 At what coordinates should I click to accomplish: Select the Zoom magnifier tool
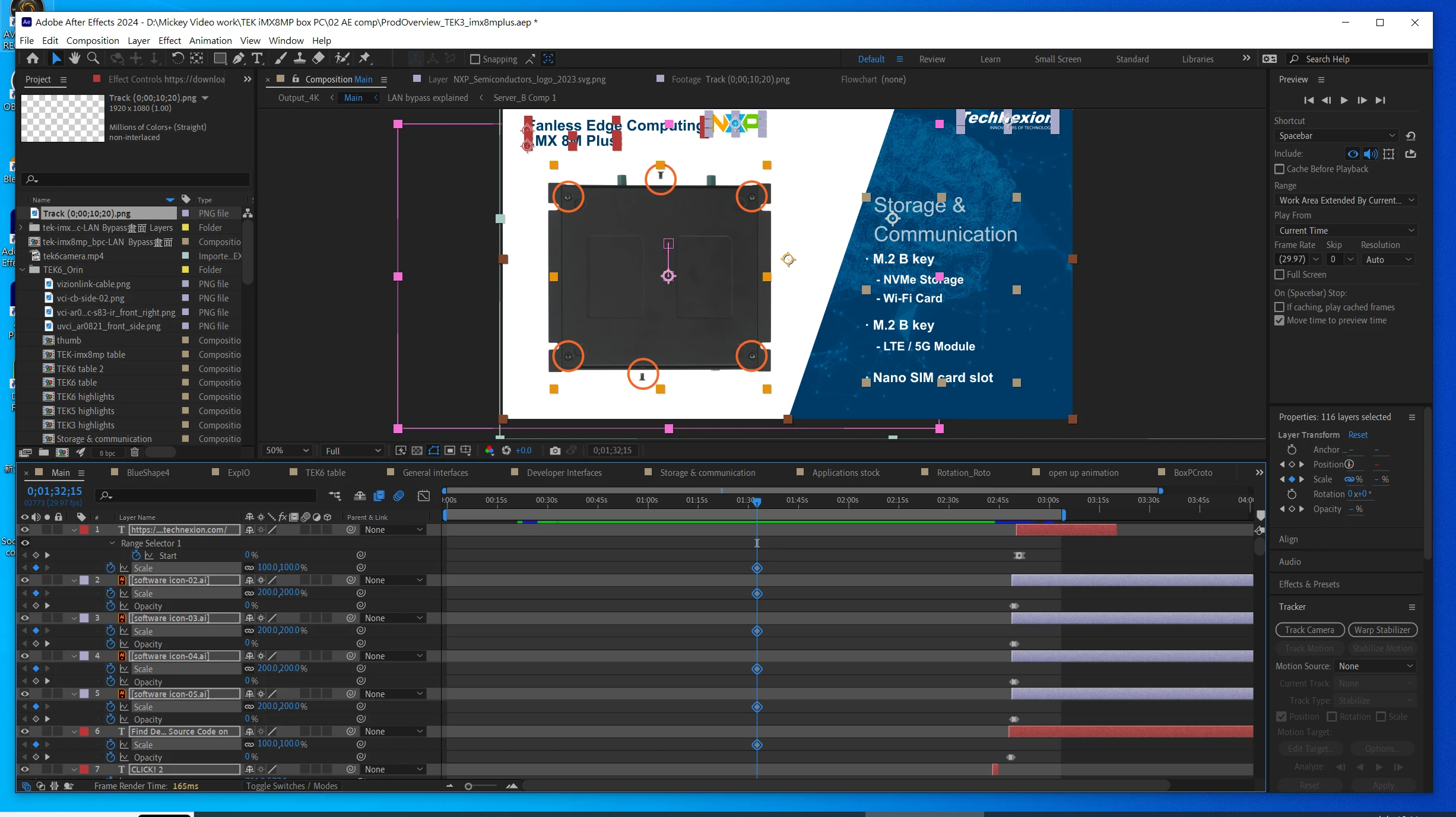tap(93, 58)
